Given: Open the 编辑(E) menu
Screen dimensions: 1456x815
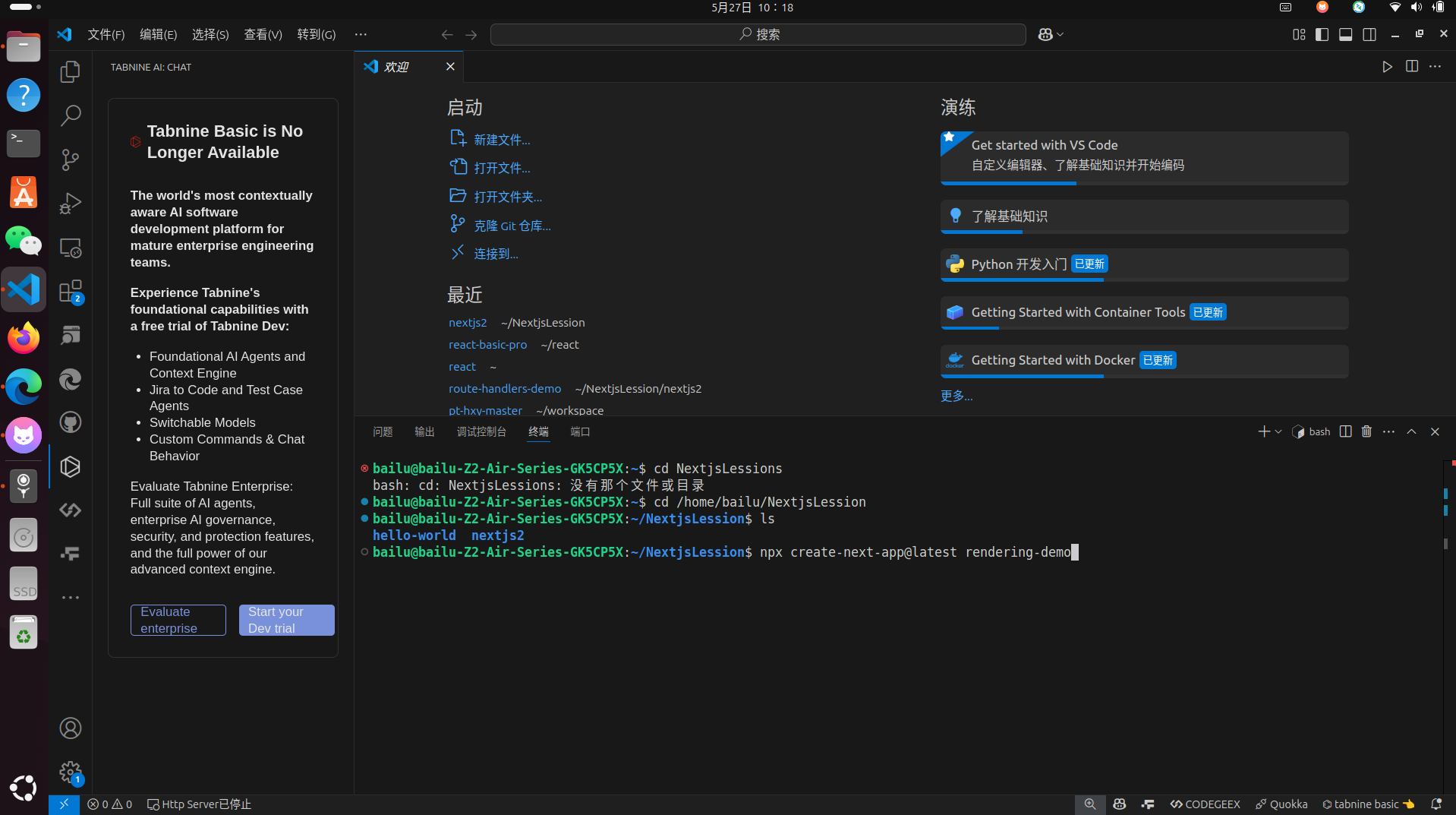Looking at the screenshot, I should coord(158,35).
